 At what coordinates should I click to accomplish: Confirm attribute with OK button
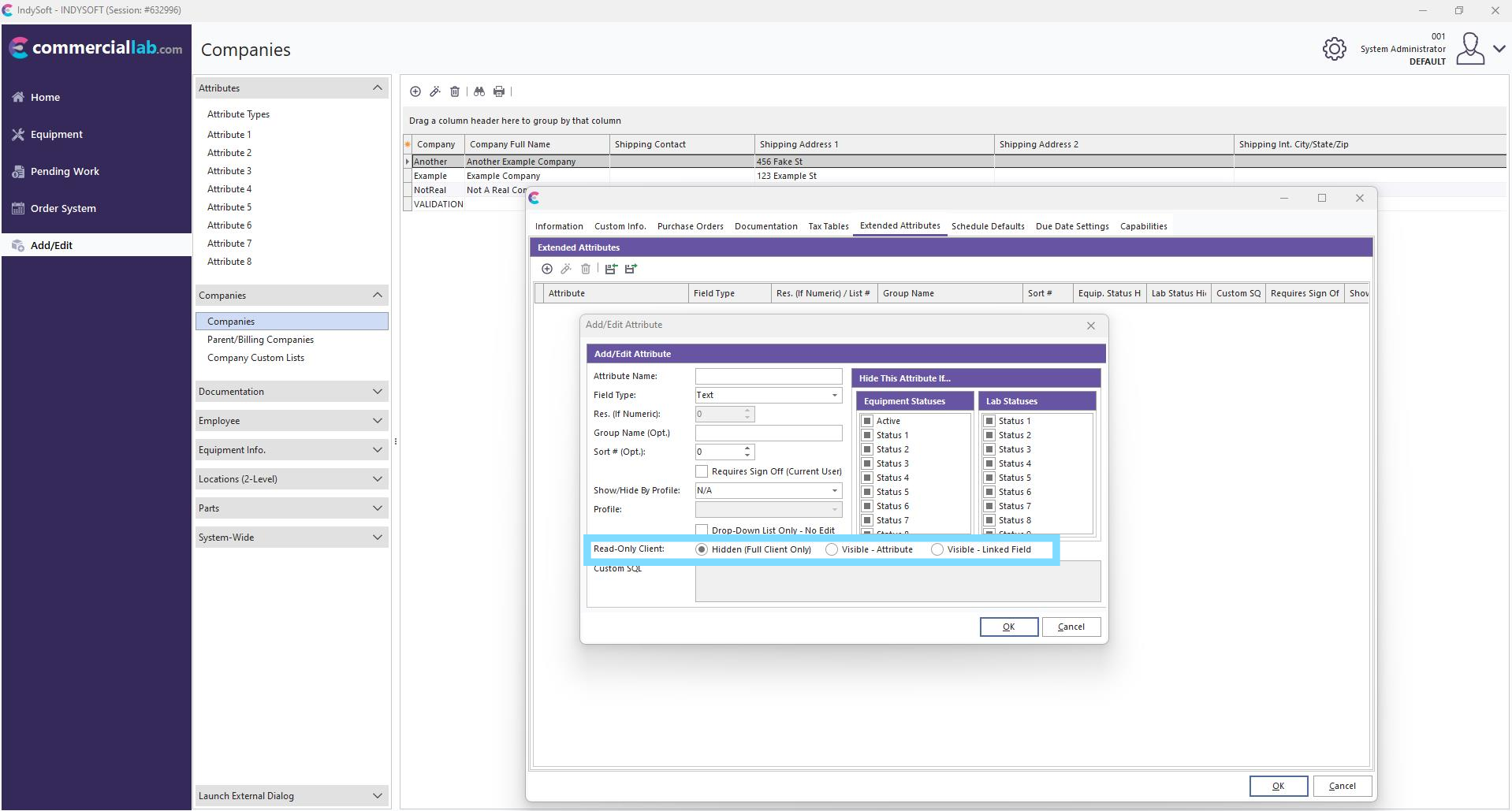(x=1008, y=627)
